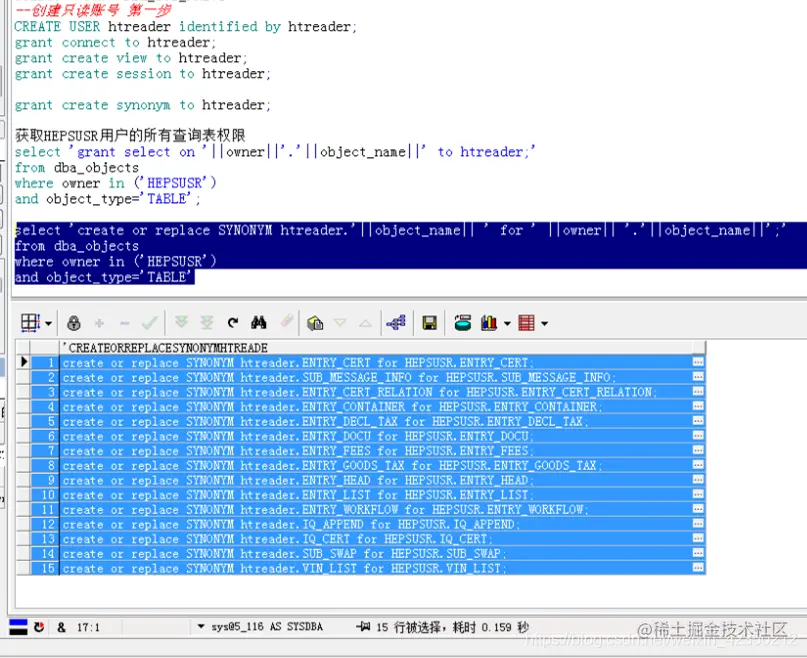Image resolution: width=807 pixels, height=658 pixels.
Task: Click the grid select-cells icon in results toolbar
Action: [30, 323]
